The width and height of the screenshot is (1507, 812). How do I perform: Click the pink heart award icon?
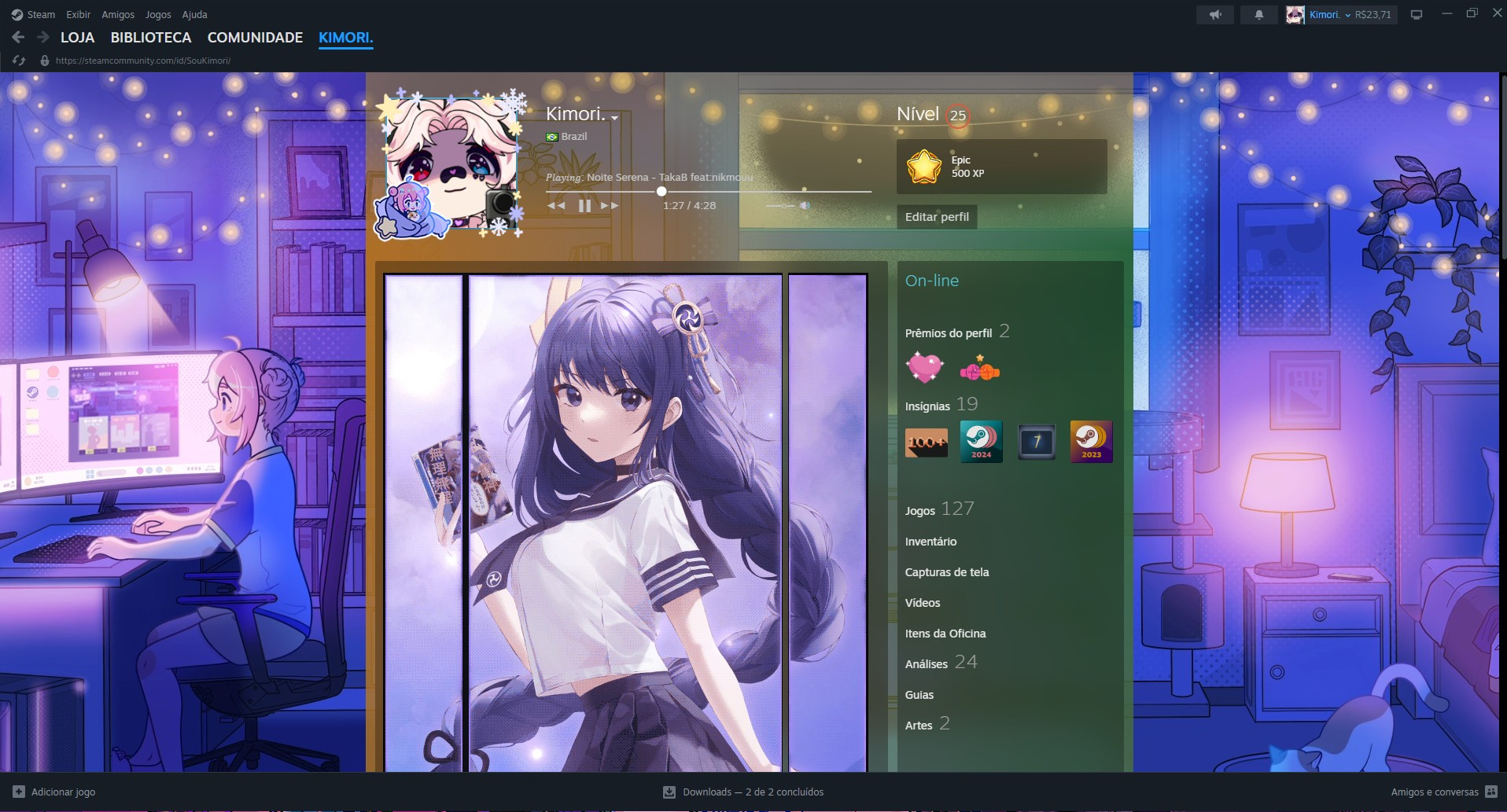click(925, 367)
